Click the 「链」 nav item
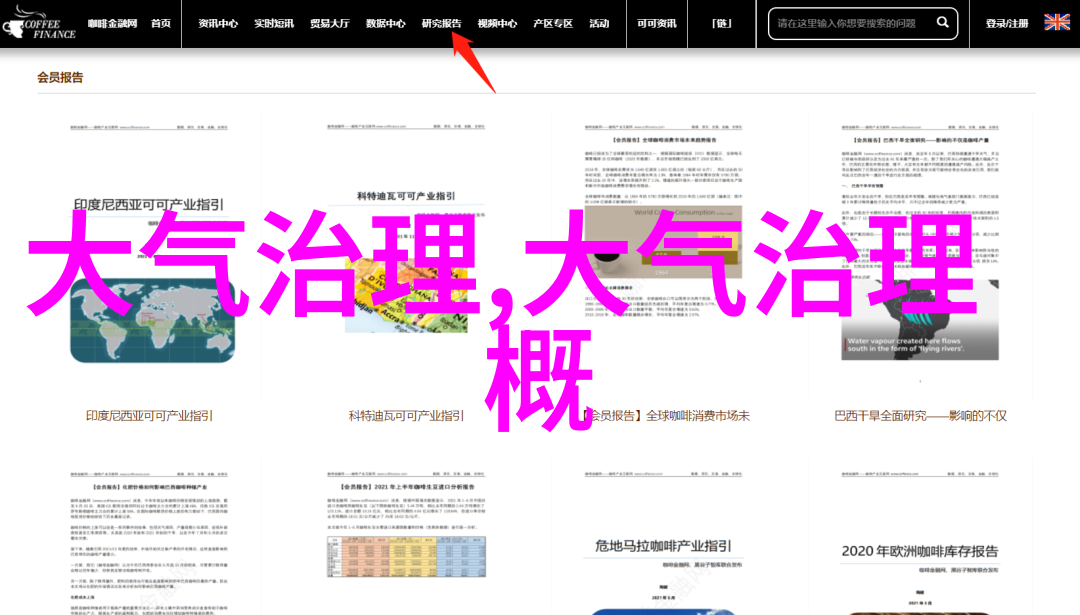The height and width of the screenshot is (615, 1080). pos(721,23)
